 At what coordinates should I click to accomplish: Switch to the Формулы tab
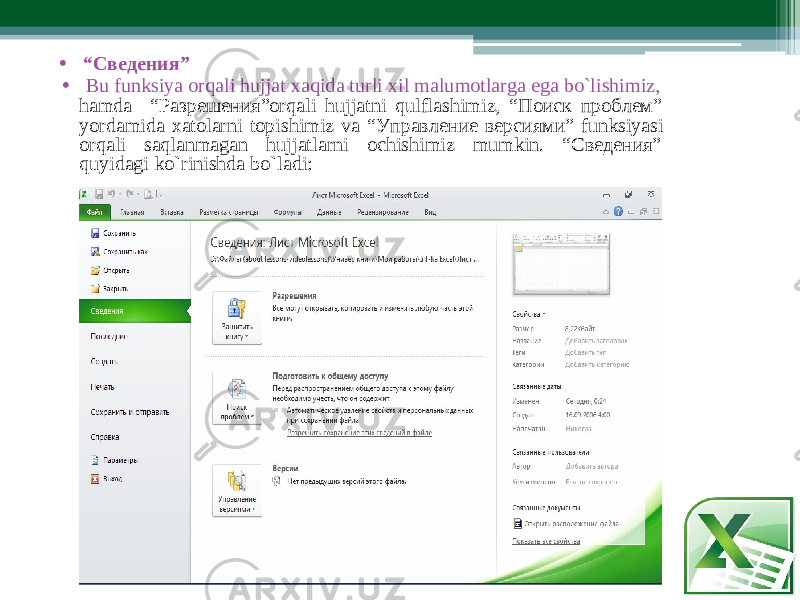click(287, 212)
